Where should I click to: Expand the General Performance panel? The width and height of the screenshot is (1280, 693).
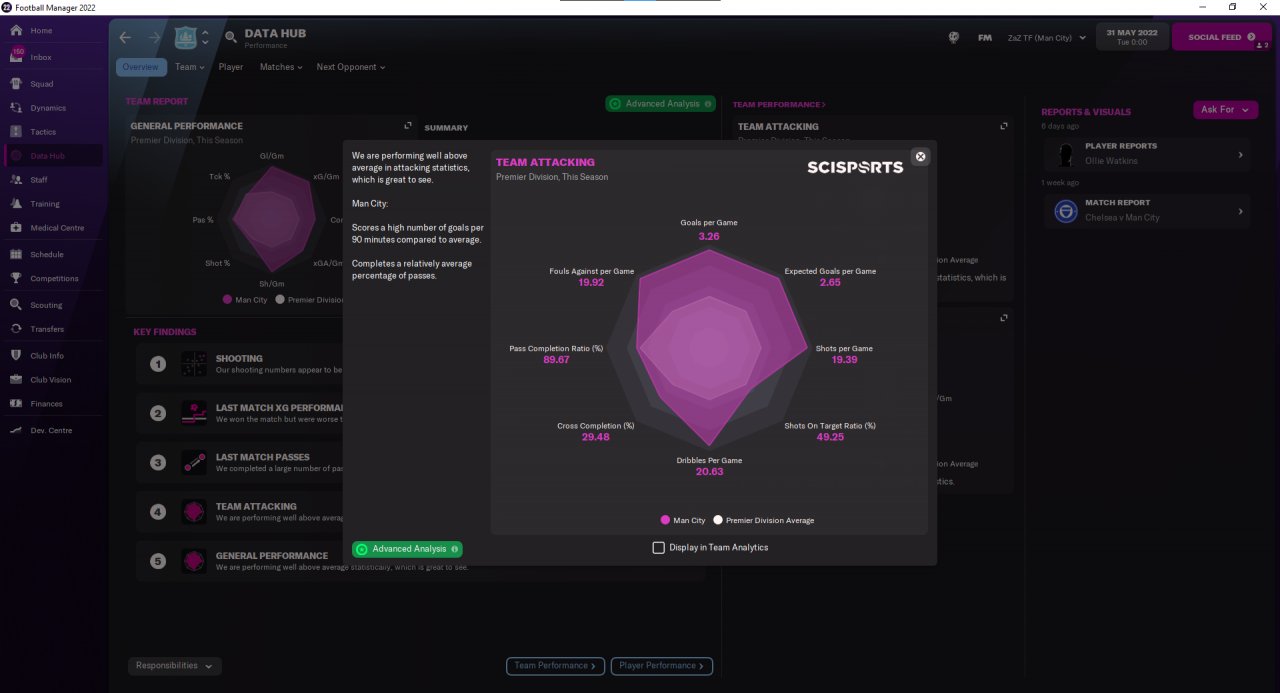click(407, 126)
